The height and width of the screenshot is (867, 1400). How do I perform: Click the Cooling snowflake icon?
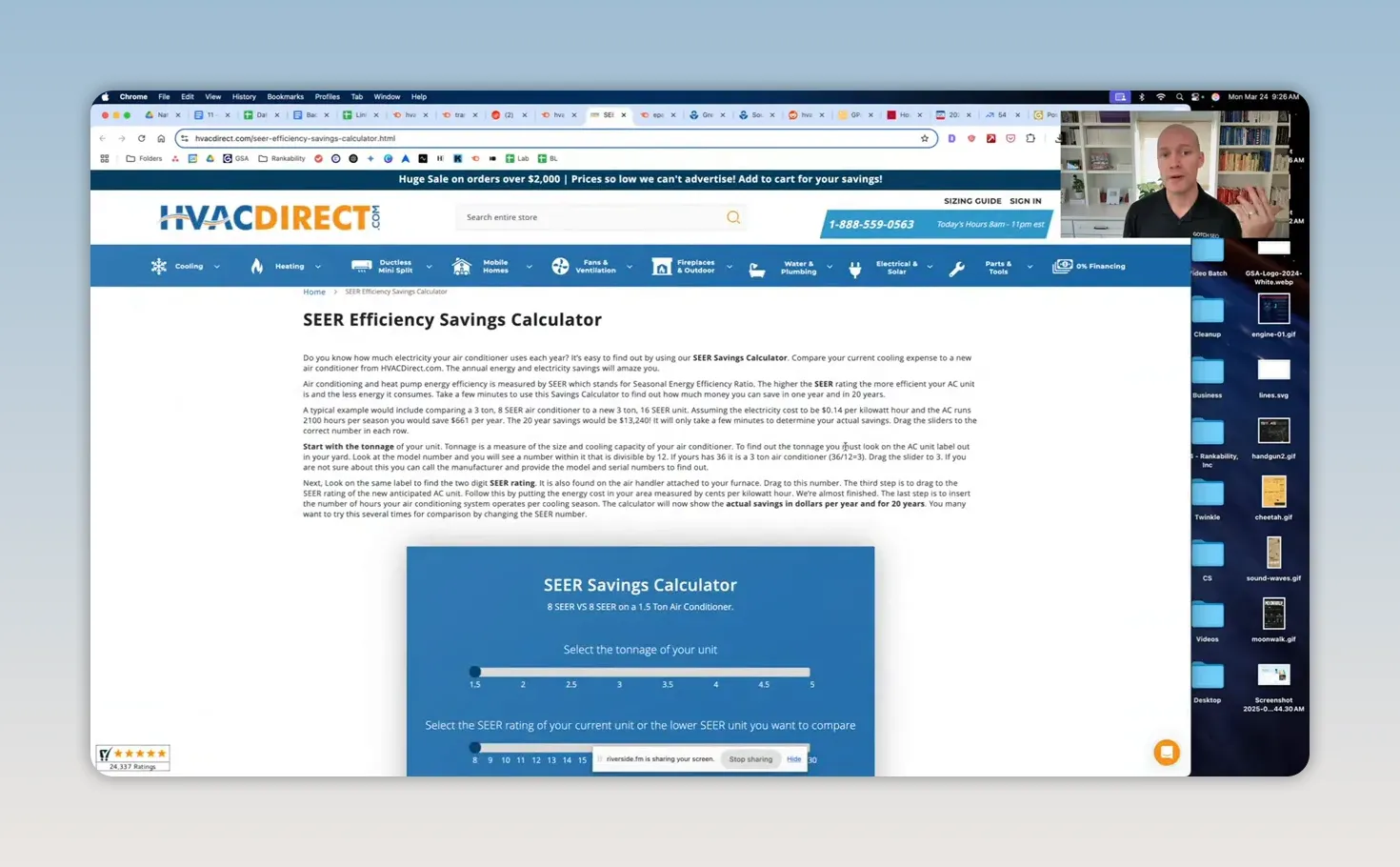158,267
